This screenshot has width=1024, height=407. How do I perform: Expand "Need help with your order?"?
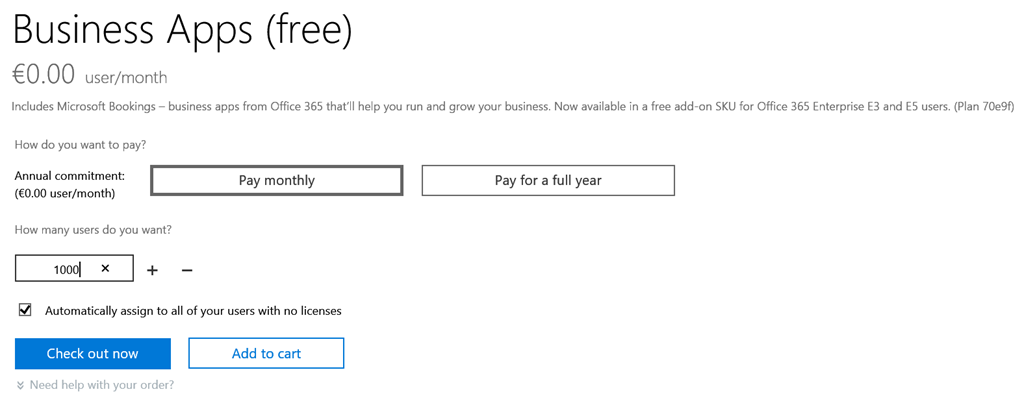click(x=101, y=385)
